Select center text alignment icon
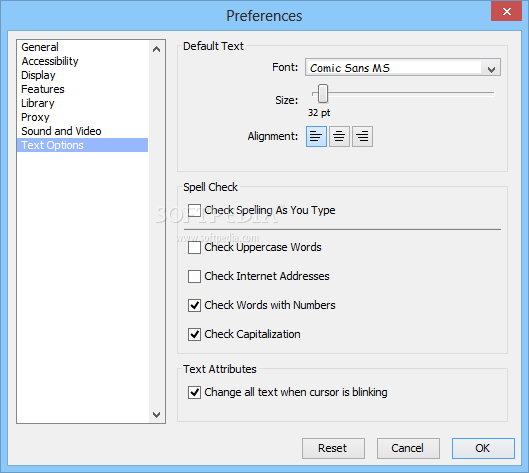The height and width of the screenshot is (473, 529). (x=339, y=136)
